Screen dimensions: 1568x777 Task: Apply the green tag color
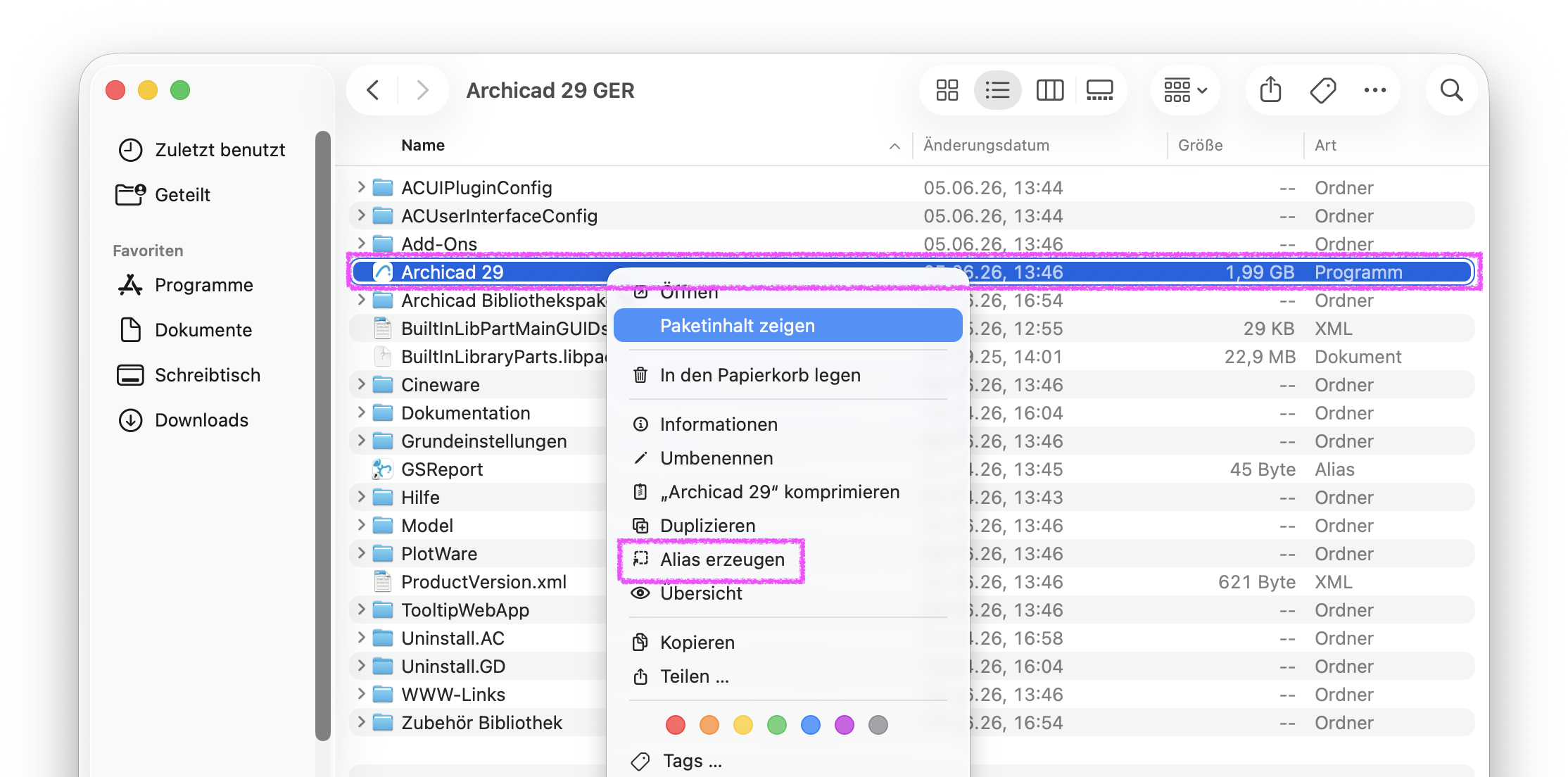777,725
